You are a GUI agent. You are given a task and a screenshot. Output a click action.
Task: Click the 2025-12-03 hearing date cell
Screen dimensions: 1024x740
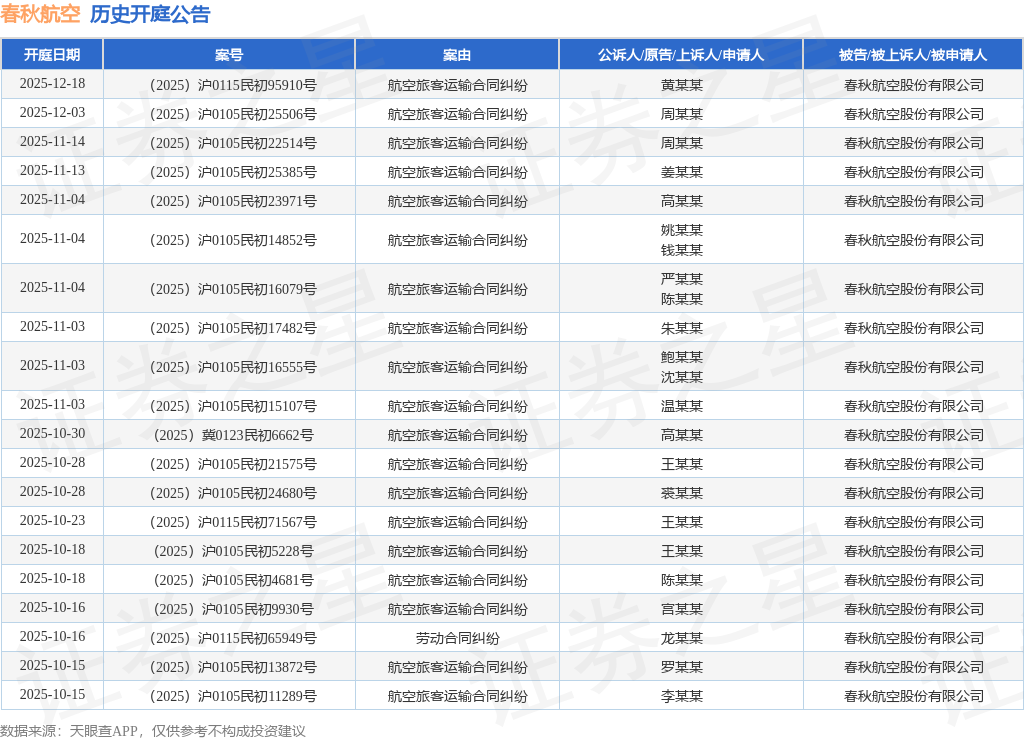pyautogui.click(x=52, y=113)
